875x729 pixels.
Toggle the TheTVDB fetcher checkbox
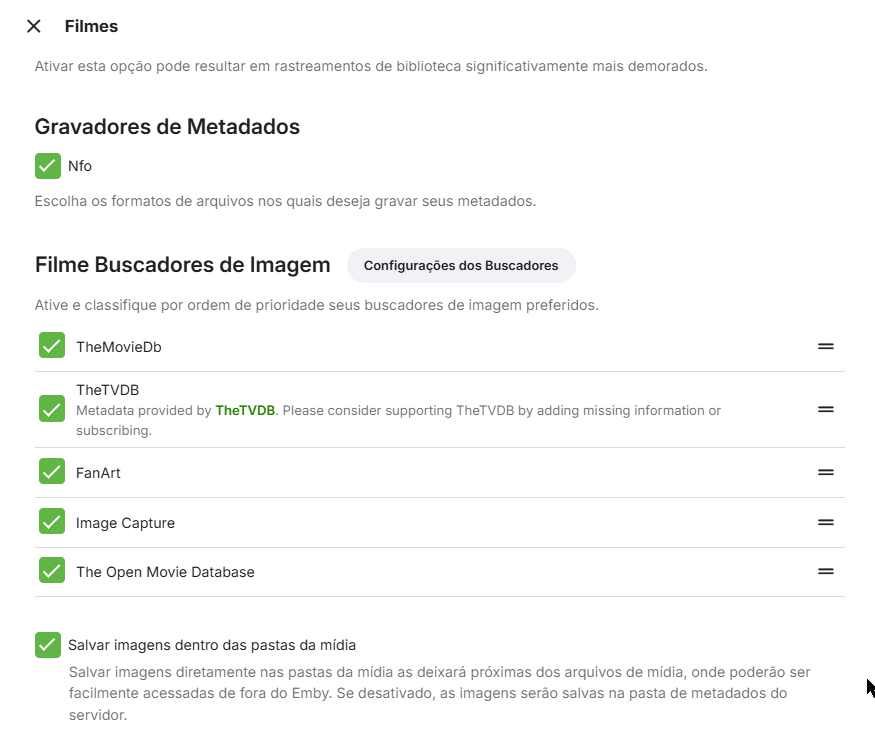point(51,410)
